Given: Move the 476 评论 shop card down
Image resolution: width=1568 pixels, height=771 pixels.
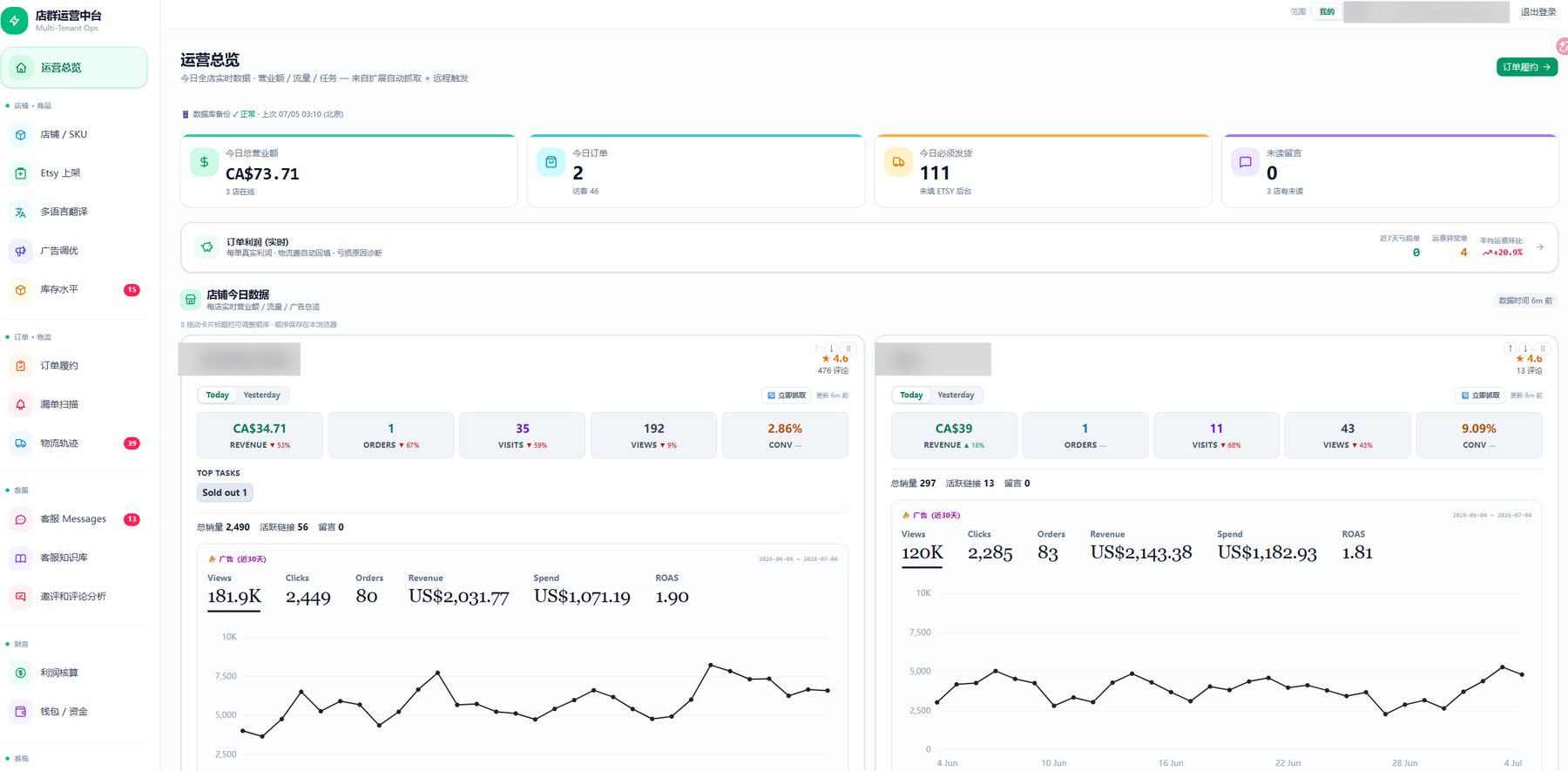Looking at the screenshot, I should [832, 348].
